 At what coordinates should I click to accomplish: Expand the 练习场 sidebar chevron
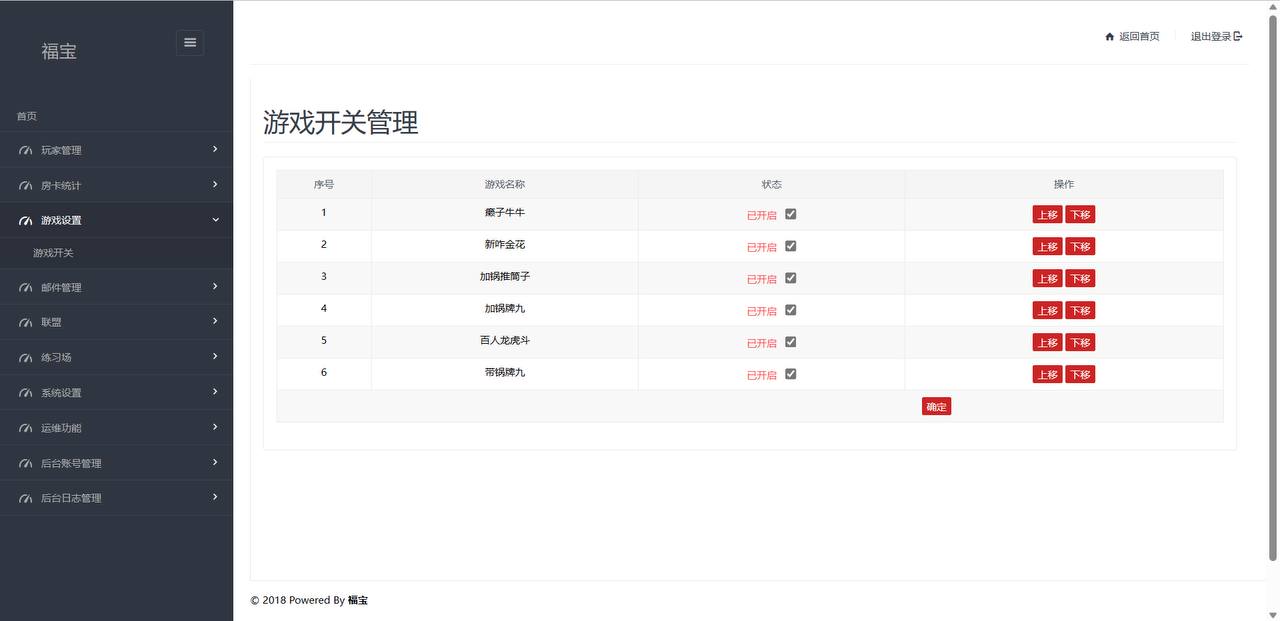pos(215,357)
